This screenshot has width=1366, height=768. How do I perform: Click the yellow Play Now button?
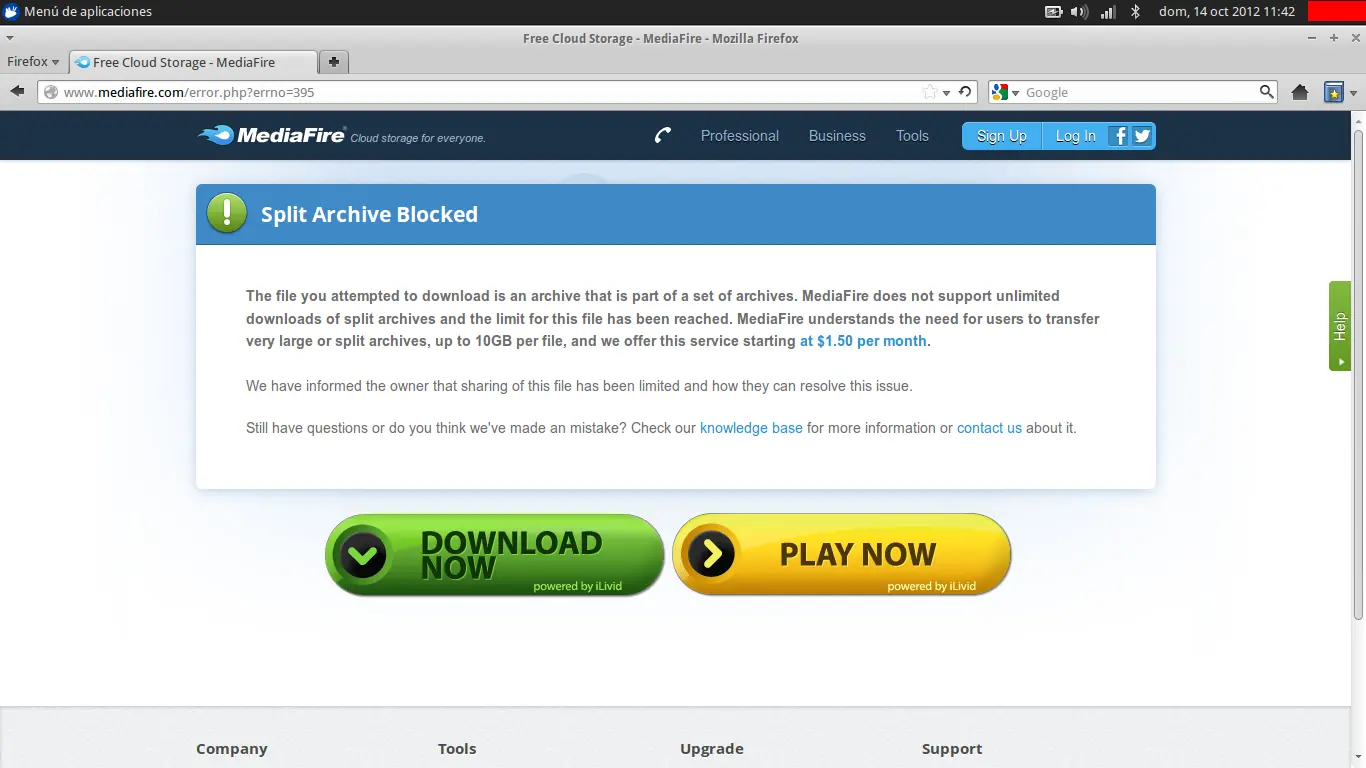(841, 555)
